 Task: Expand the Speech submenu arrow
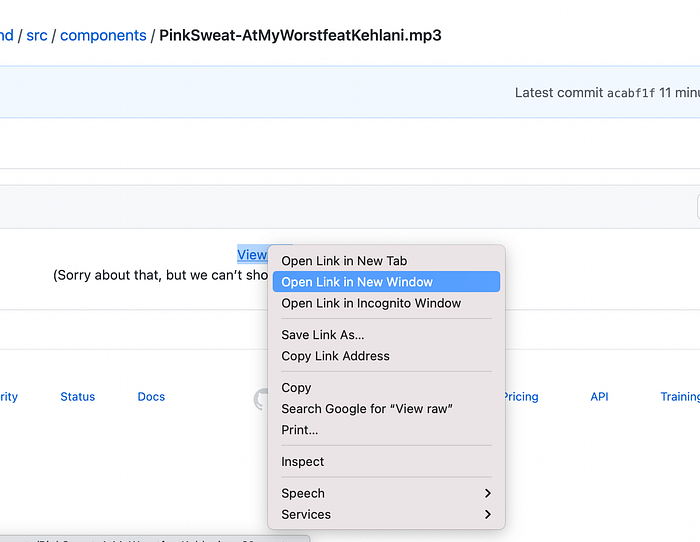click(488, 493)
